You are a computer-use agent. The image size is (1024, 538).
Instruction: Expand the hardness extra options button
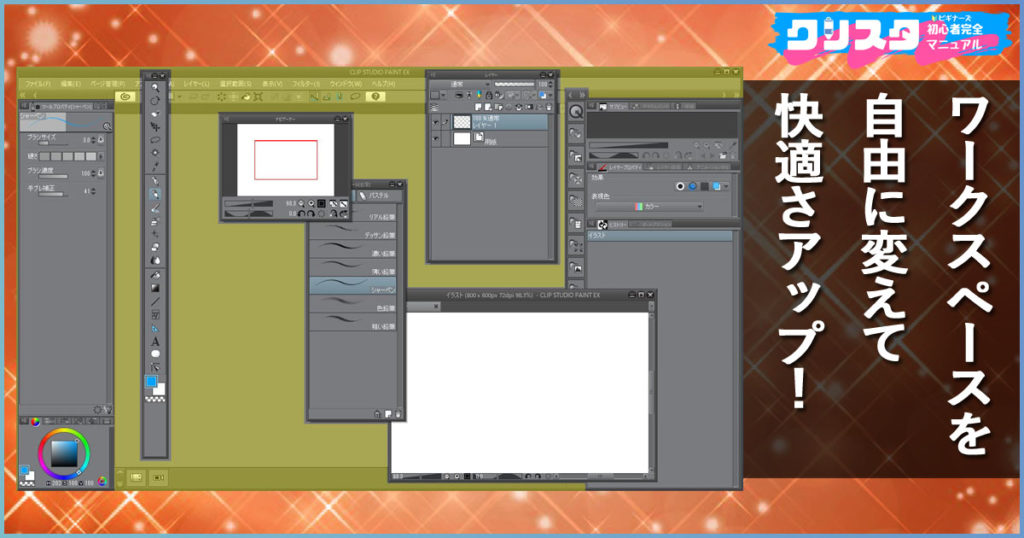tap(101, 157)
